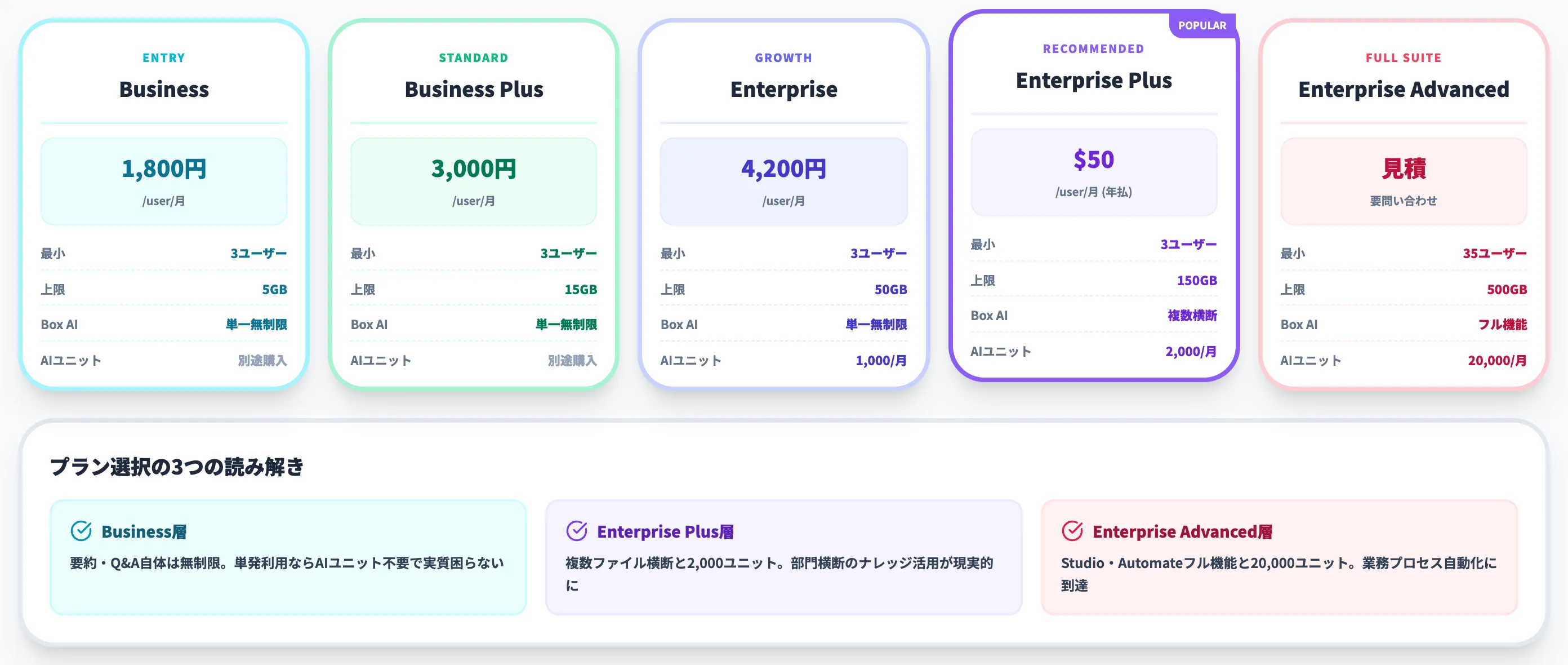Select the Business plan title
The image size is (1568, 665).
click(164, 90)
